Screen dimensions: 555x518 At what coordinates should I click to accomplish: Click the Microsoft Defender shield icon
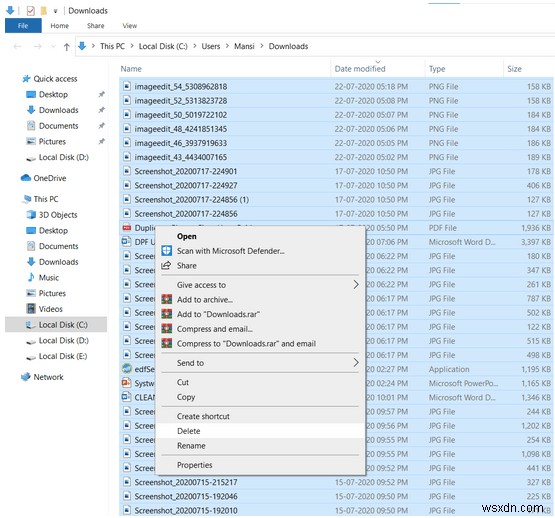(x=167, y=251)
